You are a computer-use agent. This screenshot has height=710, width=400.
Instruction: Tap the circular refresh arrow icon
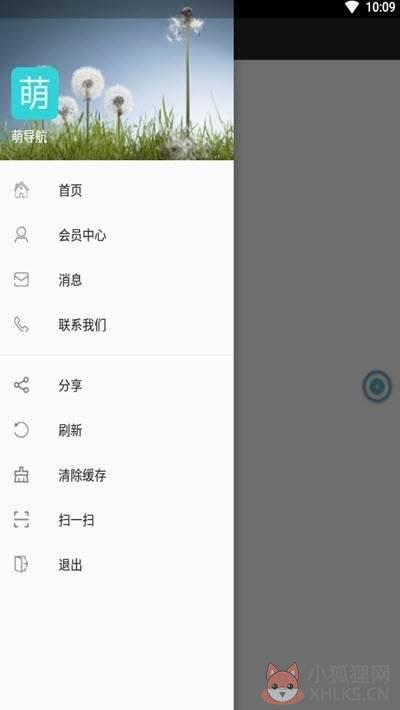tap(21, 430)
